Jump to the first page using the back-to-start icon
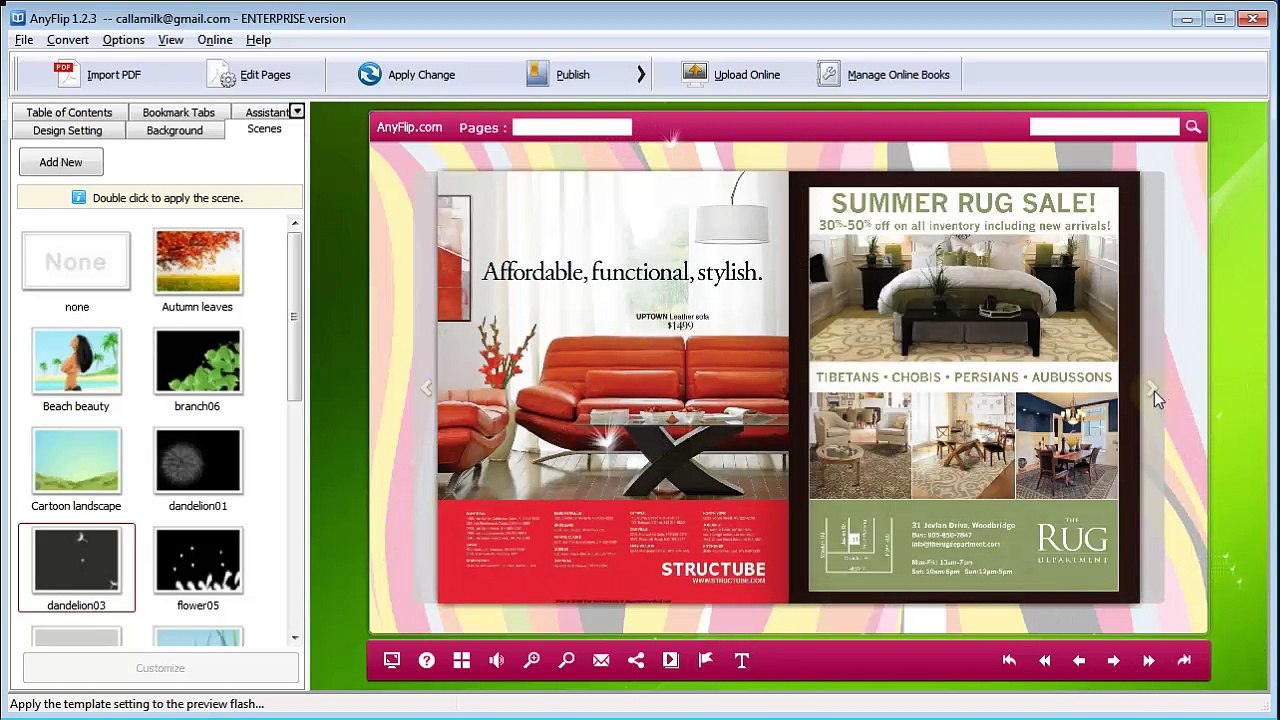Image resolution: width=1280 pixels, height=720 pixels. [x=1009, y=660]
